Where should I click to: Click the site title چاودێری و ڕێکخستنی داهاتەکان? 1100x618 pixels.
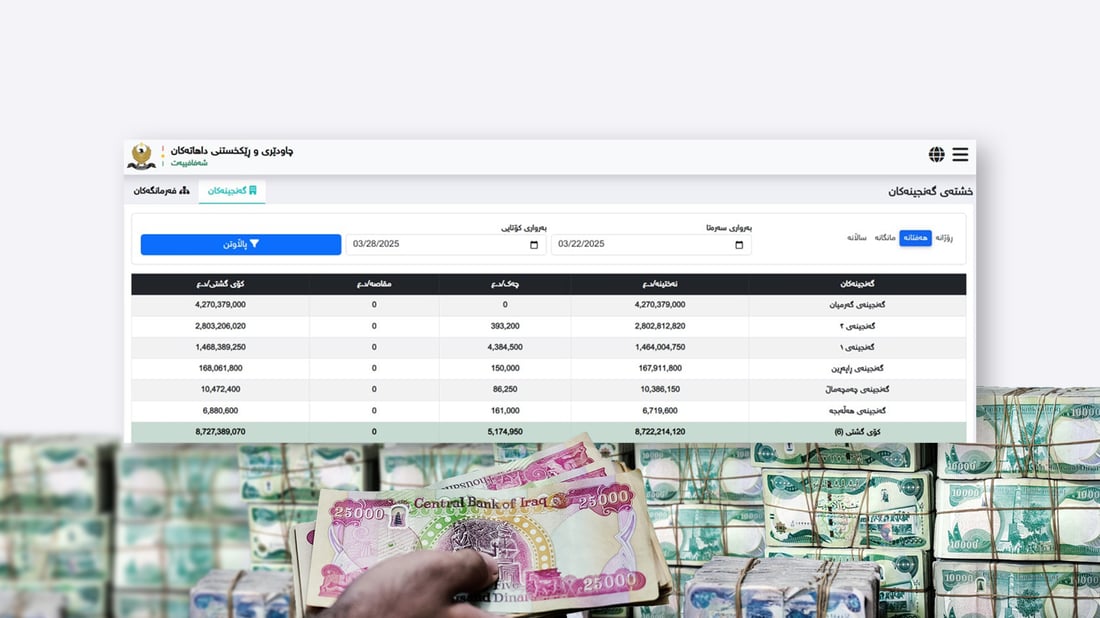(x=232, y=151)
